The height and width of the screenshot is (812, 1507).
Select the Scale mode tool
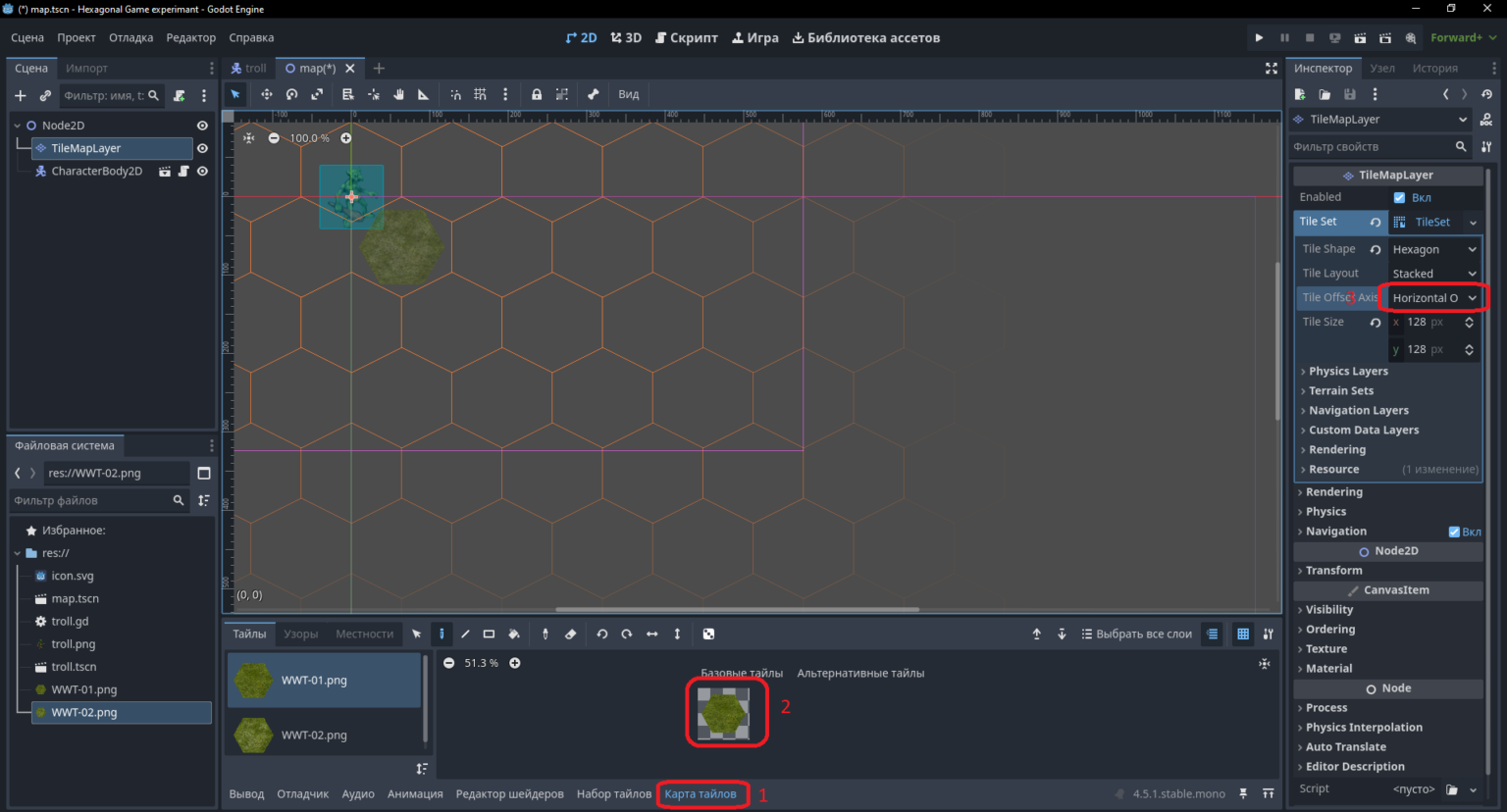pyautogui.click(x=317, y=94)
